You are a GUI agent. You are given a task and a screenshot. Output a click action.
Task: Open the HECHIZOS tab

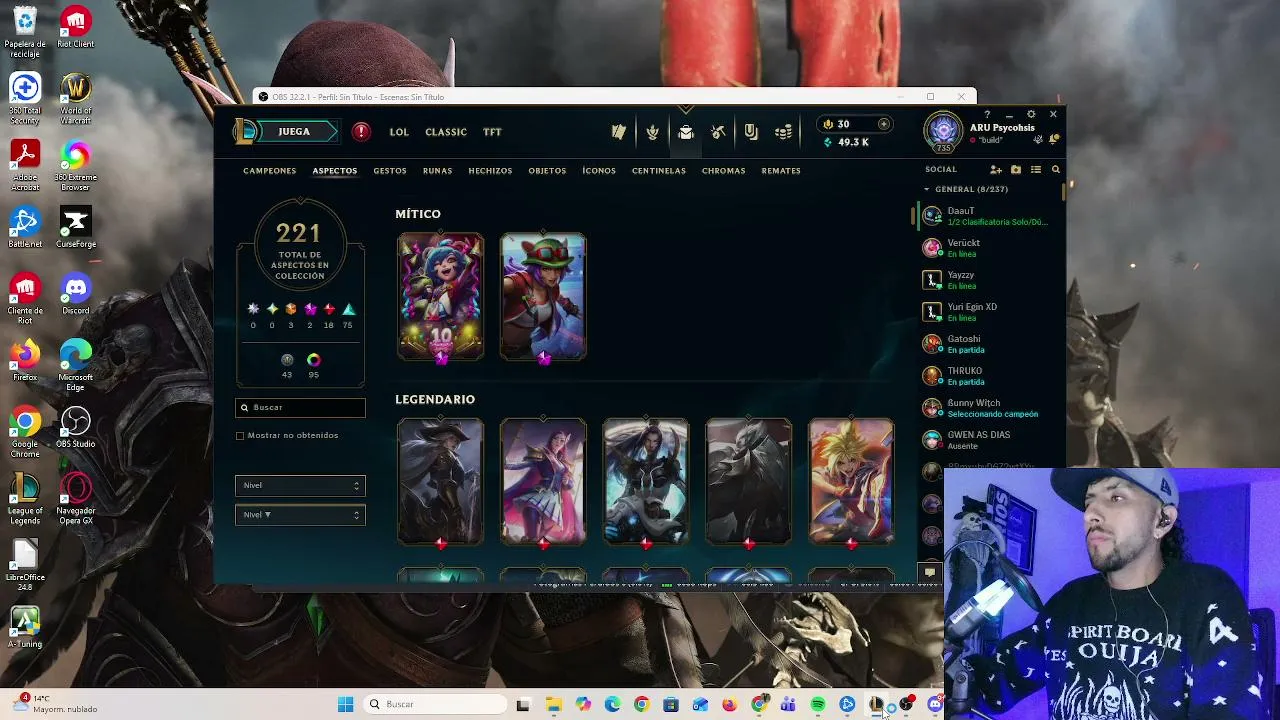point(490,171)
